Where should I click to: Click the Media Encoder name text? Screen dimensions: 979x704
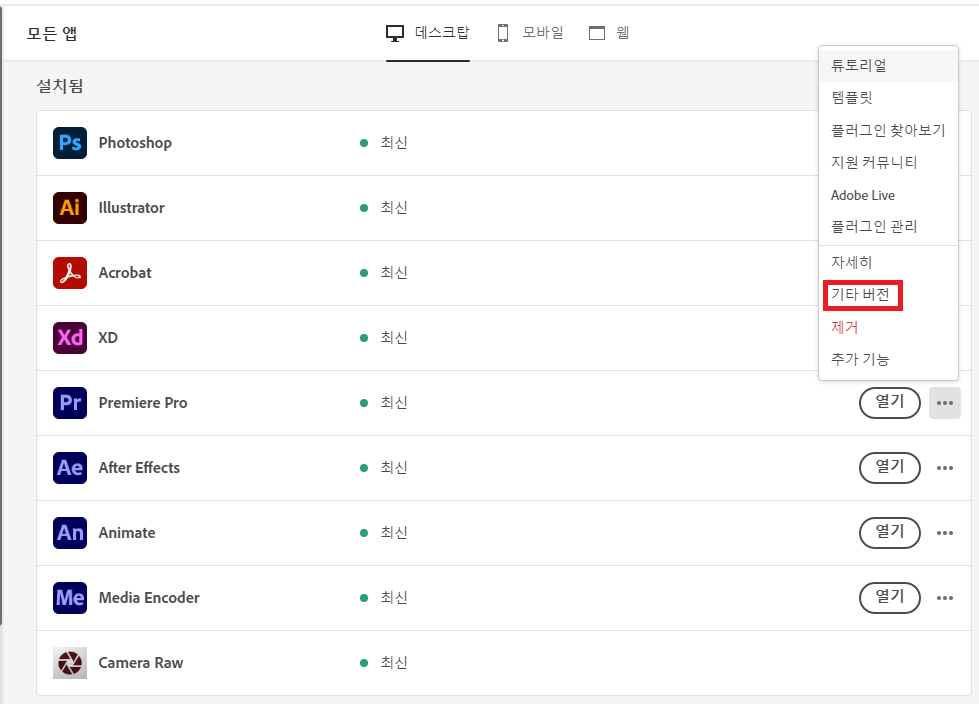pyautogui.click(x=149, y=597)
